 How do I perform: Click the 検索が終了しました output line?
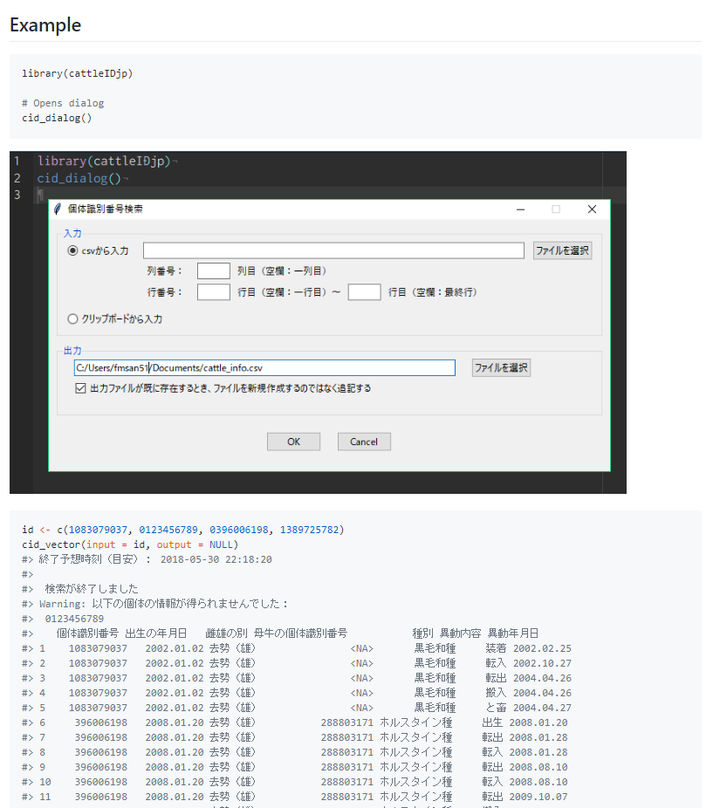click(91, 589)
